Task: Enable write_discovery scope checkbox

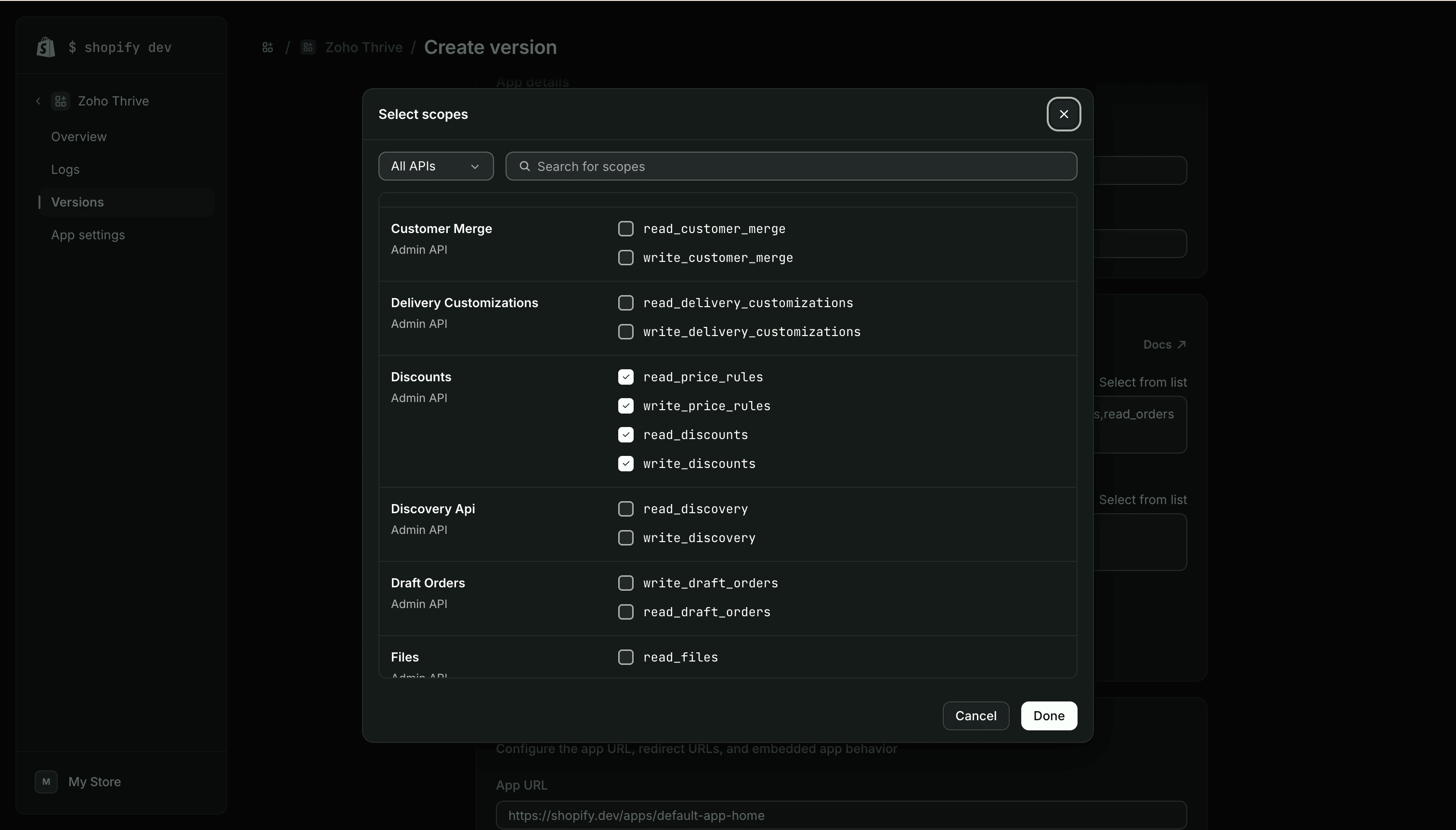Action: (x=625, y=538)
